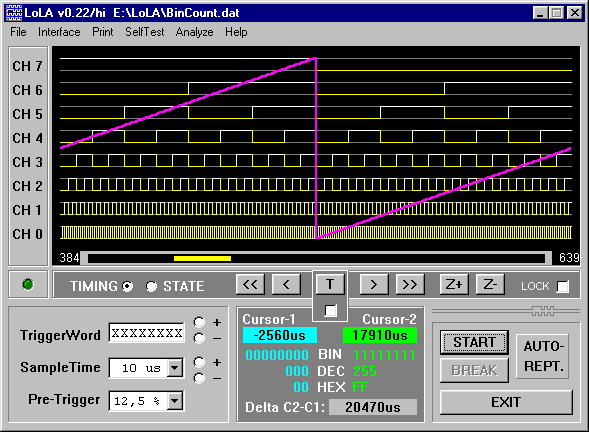Click the LoLA app icon in title bar
Image resolution: width=589 pixels, height=432 pixels.
14,13
